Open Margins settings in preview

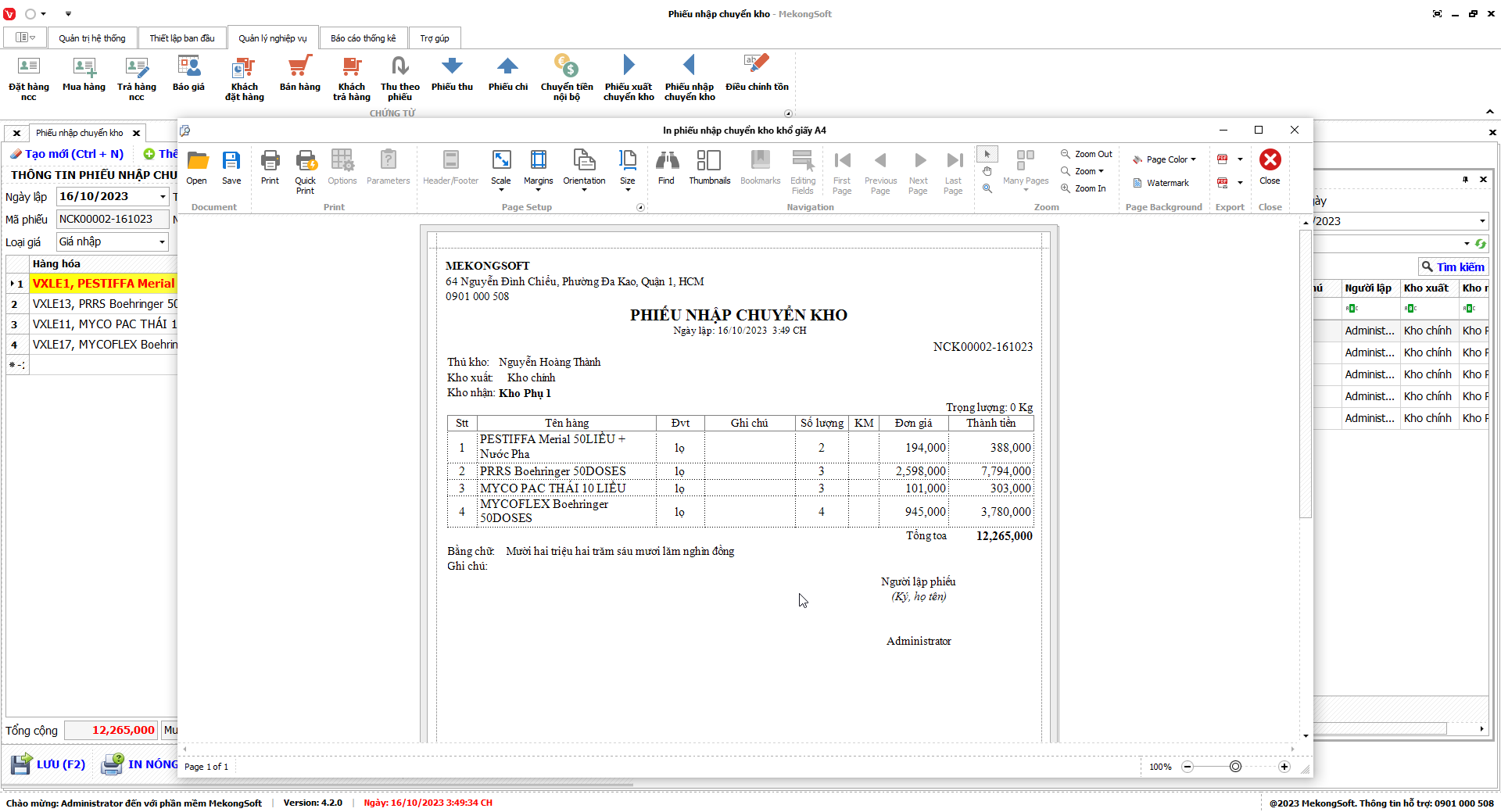pyautogui.click(x=539, y=171)
